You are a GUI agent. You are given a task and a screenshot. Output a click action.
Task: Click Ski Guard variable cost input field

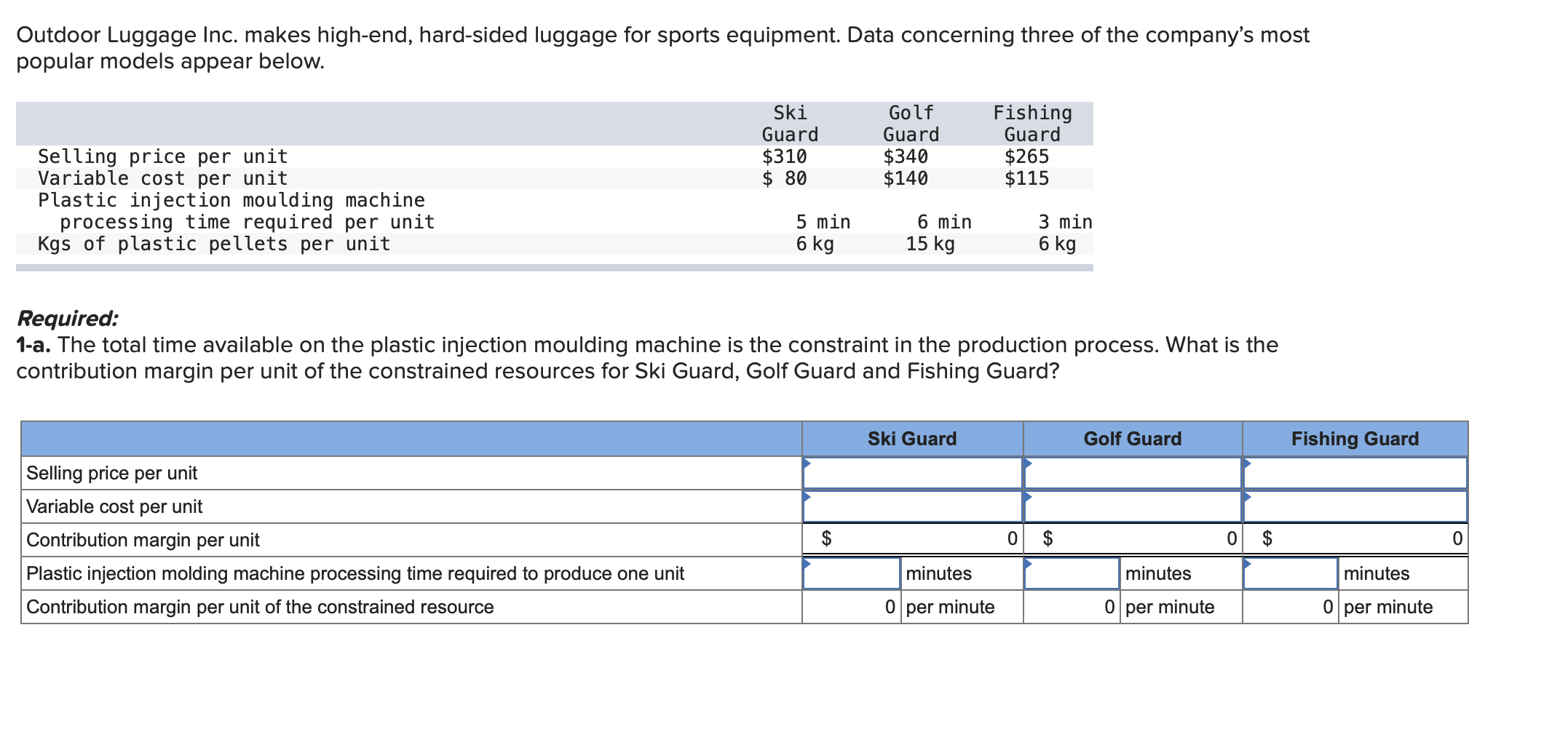(x=913, y=506)
